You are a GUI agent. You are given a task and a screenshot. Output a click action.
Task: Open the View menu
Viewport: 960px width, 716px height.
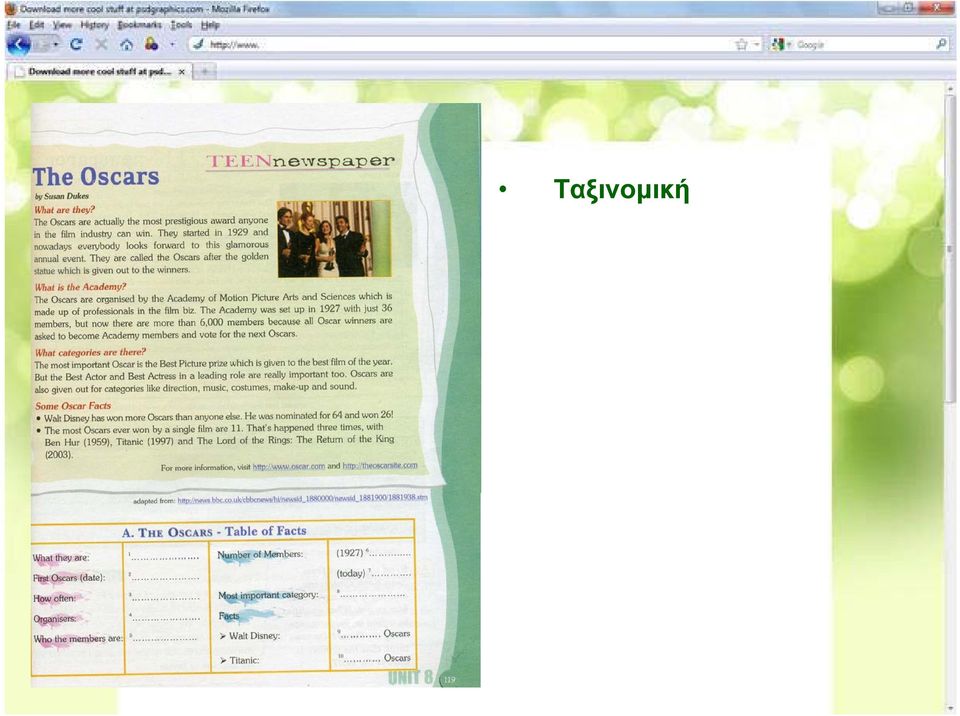click(x=62, y=25)
